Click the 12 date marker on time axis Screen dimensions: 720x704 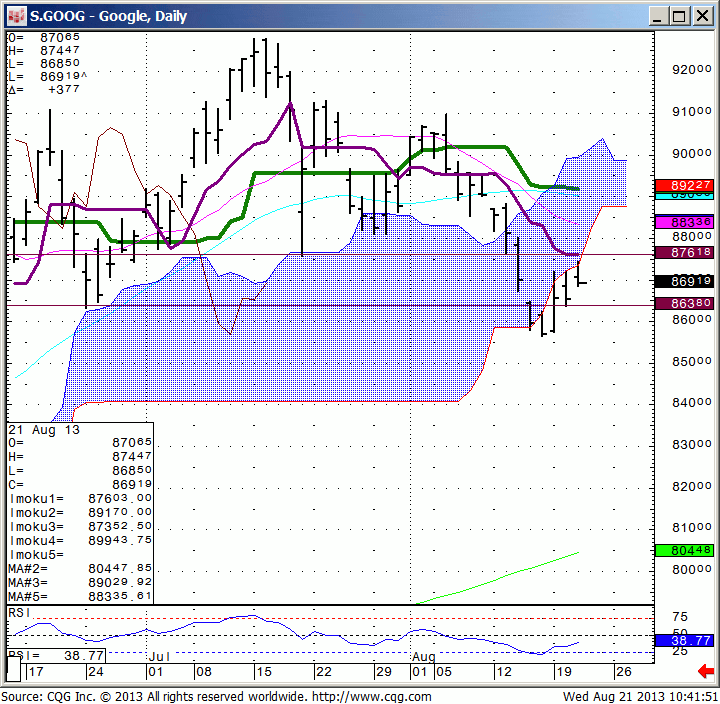point(504,672)
